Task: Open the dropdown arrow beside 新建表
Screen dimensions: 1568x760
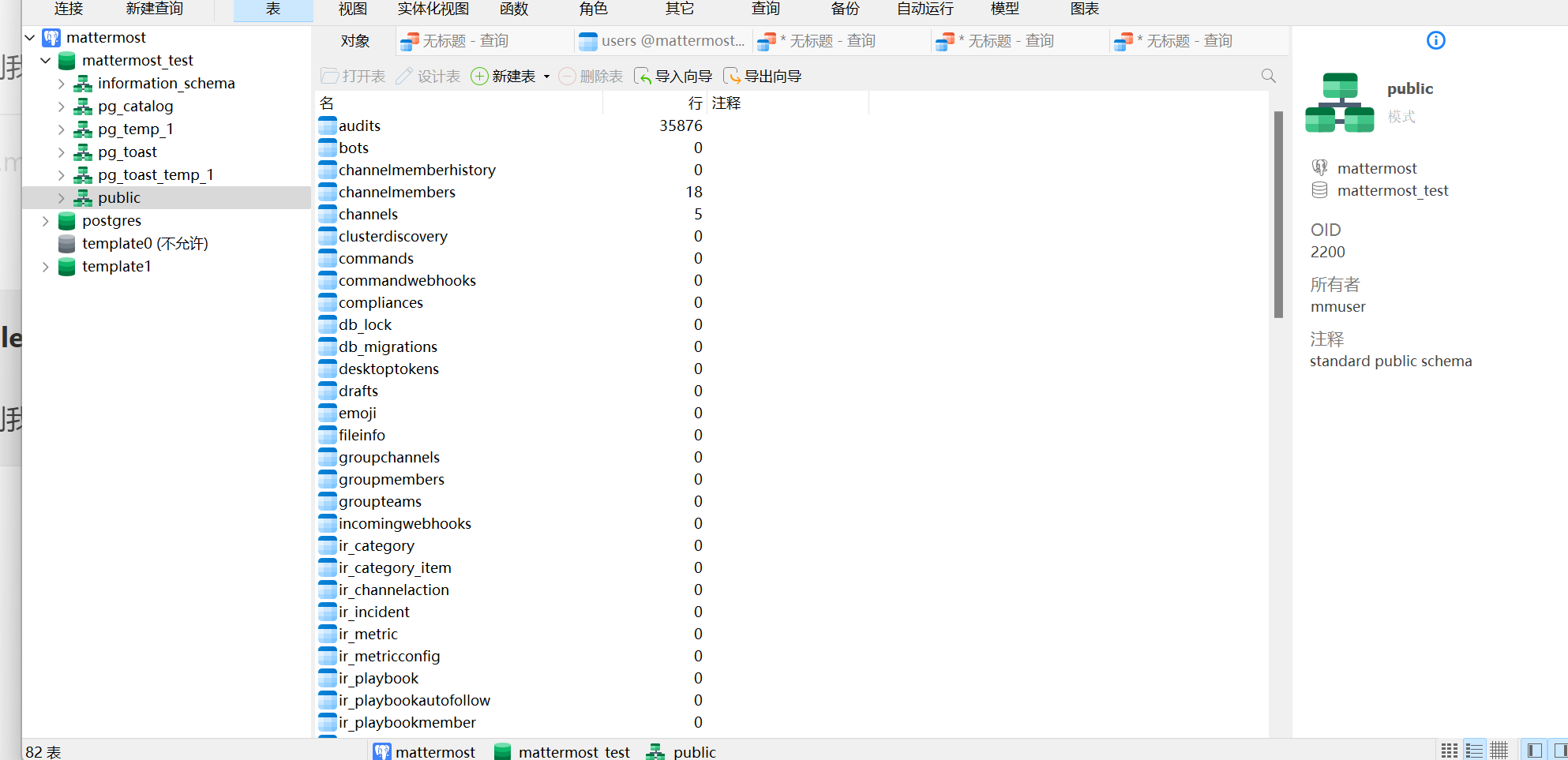Action: [546, 77]
